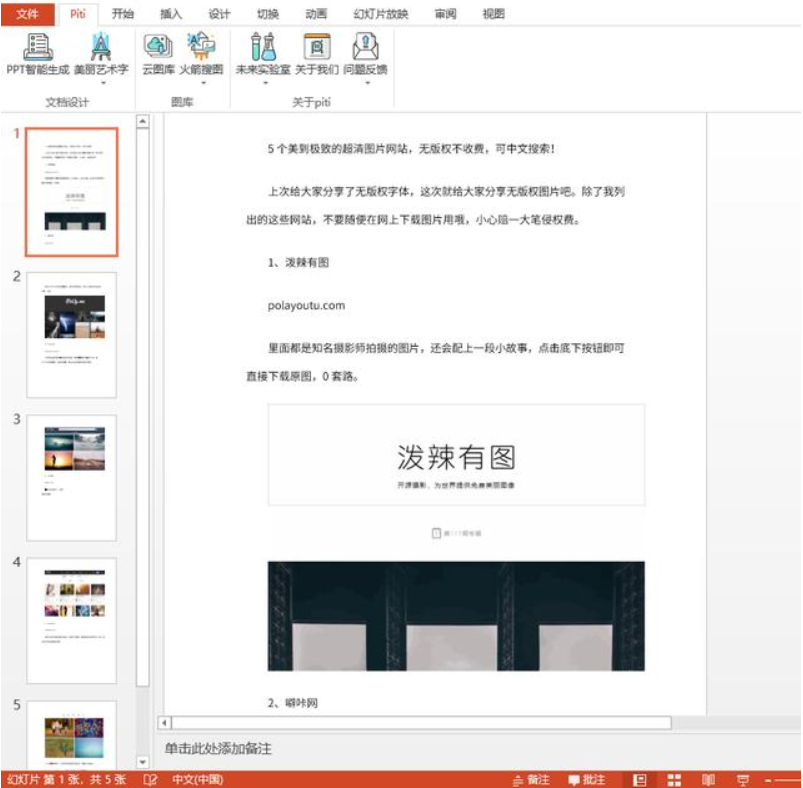Toggle the 批注 comments button in status bar
The image size is (803, 788).
(x=587, y=780)
